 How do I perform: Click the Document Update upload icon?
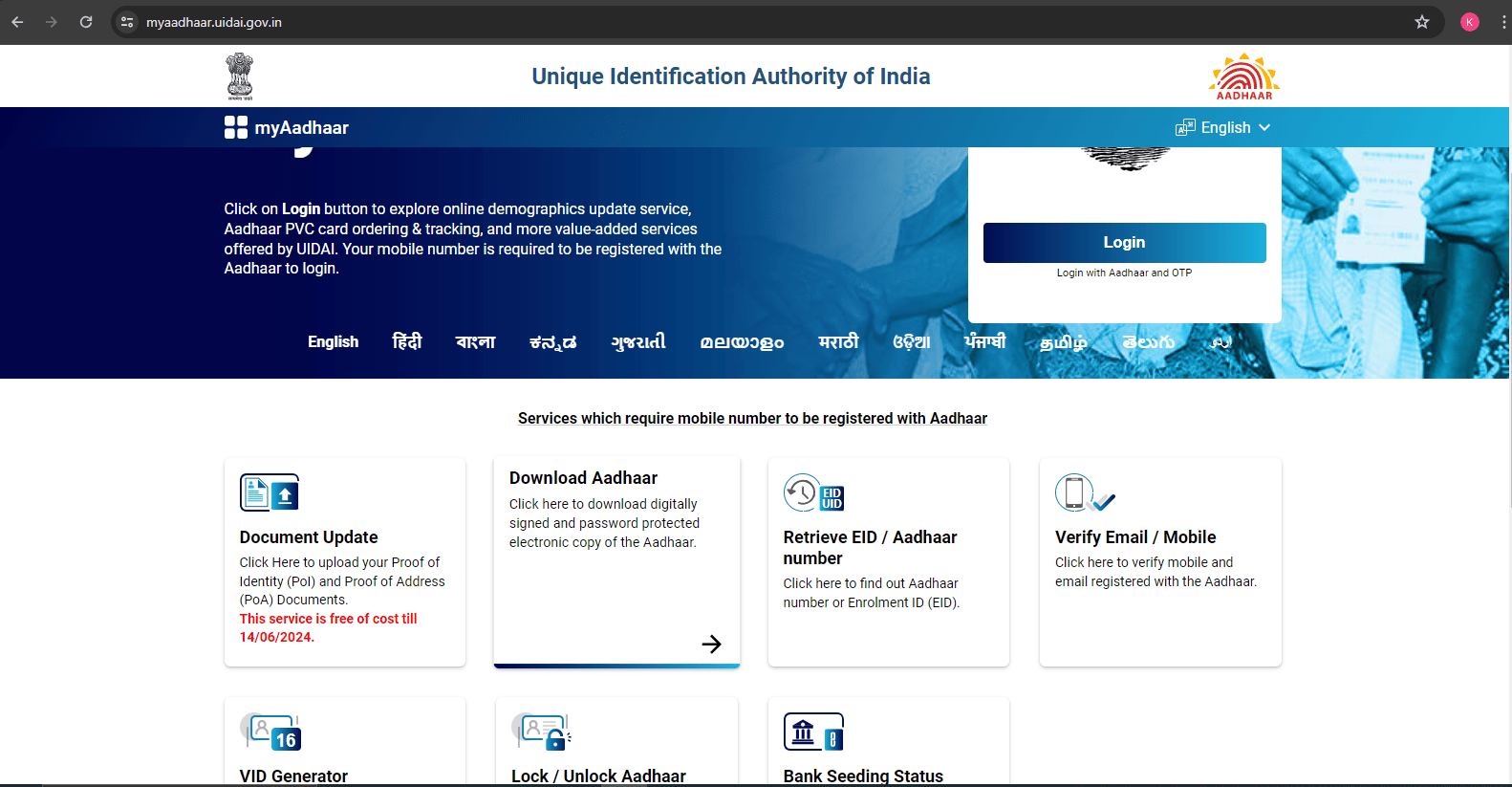click(270, 492)
